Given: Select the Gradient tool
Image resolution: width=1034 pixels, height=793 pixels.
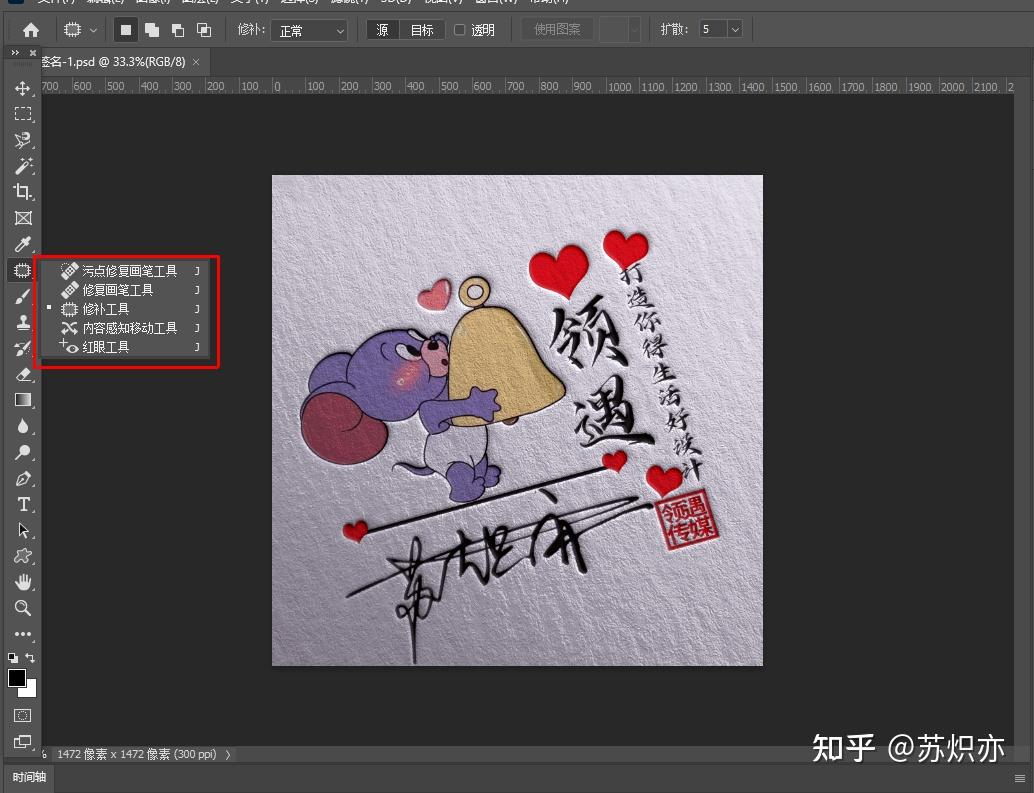Looking at the screenshot, I should [22, 400].
